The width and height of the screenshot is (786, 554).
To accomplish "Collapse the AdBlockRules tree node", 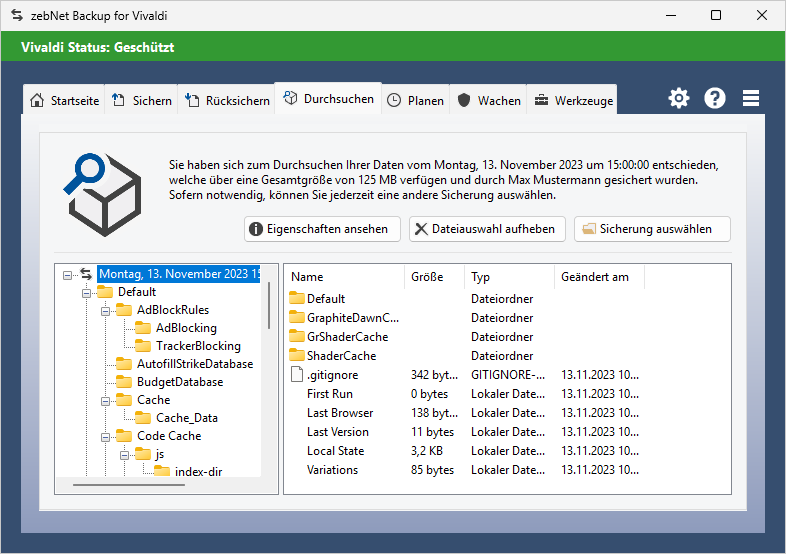I will 105,310.
